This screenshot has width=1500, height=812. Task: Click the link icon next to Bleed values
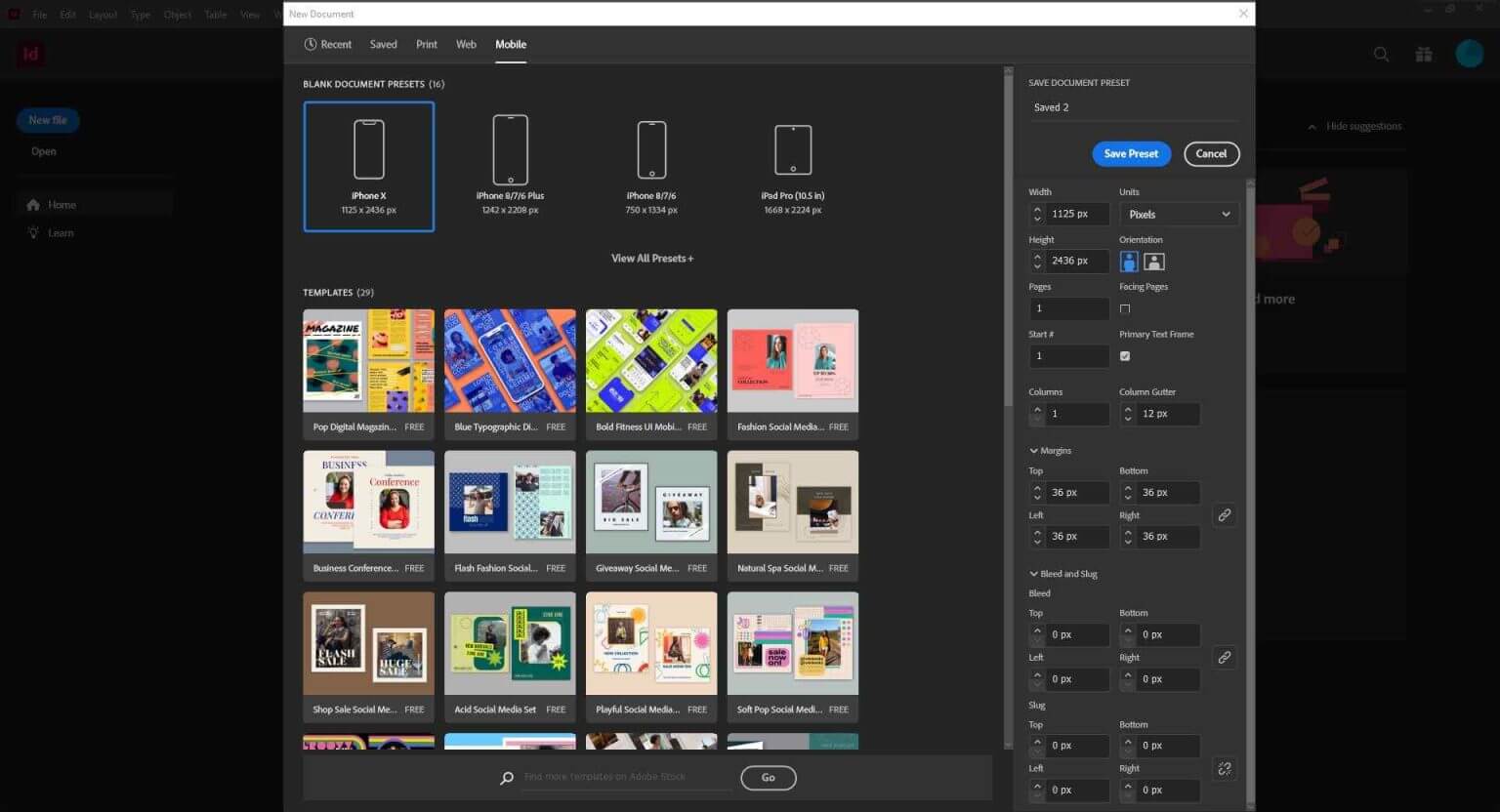click(1225, 657)
